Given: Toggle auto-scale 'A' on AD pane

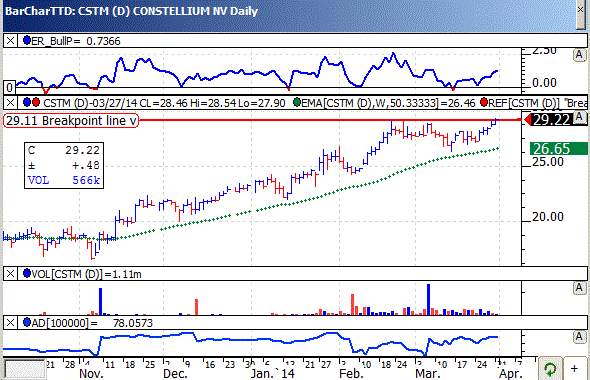Looking at the screenshot, I should (x=579, y=337).
